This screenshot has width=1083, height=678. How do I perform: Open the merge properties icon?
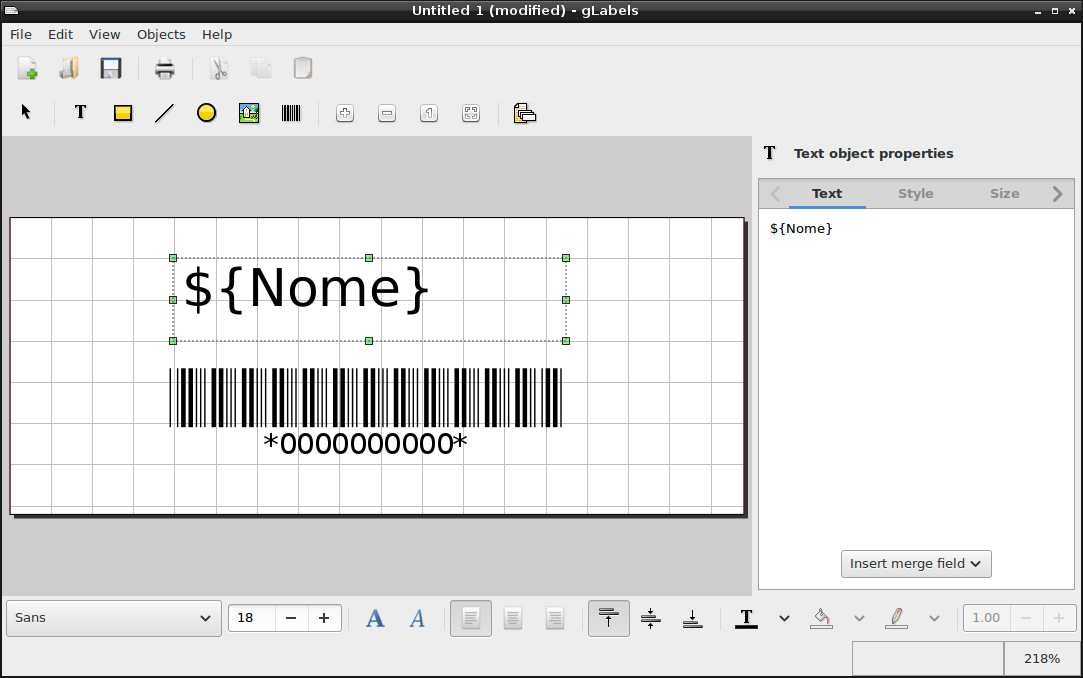coord(525,113)
